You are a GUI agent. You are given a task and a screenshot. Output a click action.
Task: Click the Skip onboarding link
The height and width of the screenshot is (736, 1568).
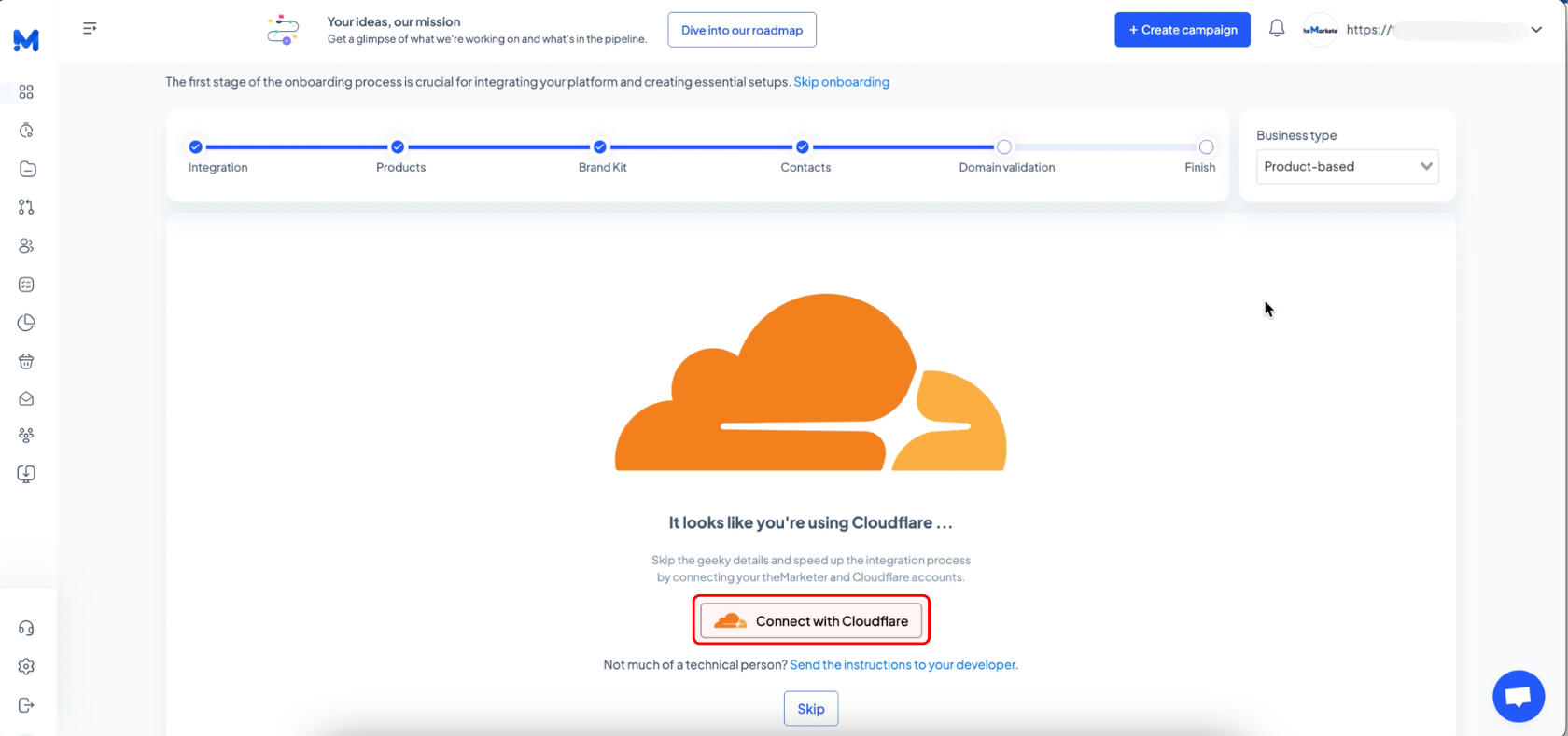841,82
